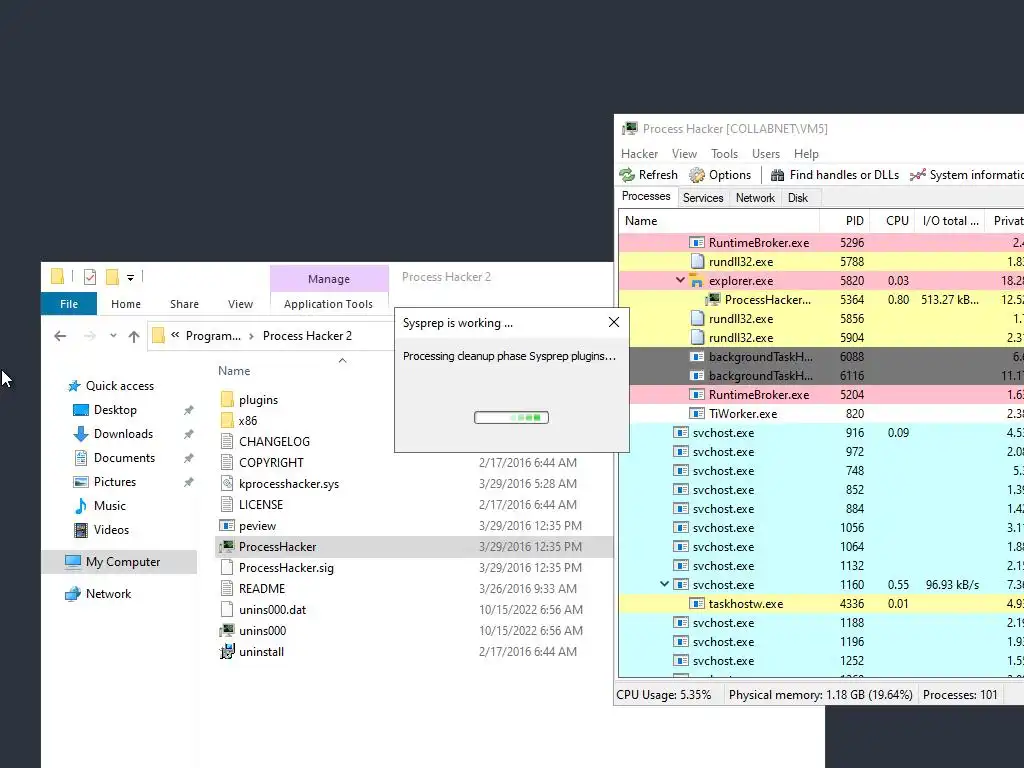
Task: Open Network icon in Explorer sidebar
Action: click(x=72, y=594)
